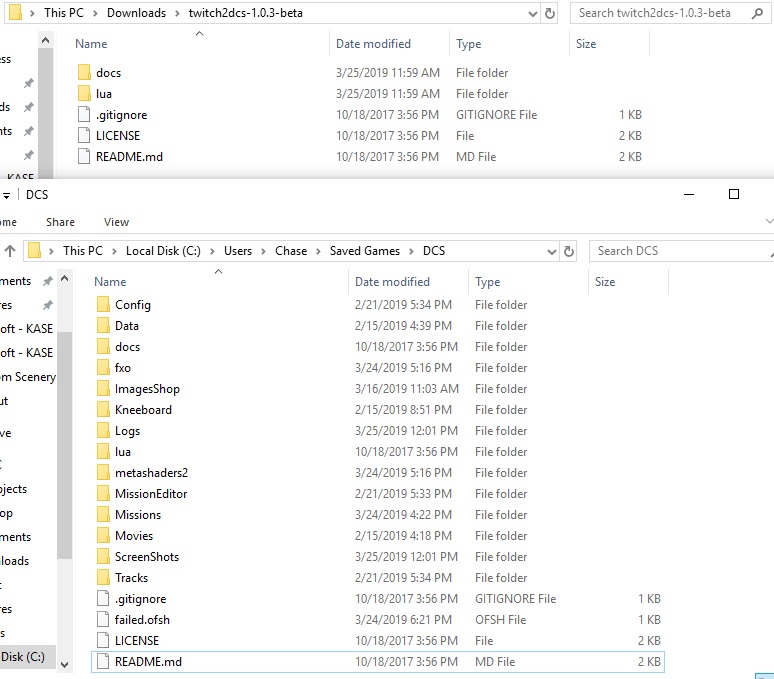Open the View ribbon tab
The width and height of the screenshot is (774, 679).
[116, 222]
